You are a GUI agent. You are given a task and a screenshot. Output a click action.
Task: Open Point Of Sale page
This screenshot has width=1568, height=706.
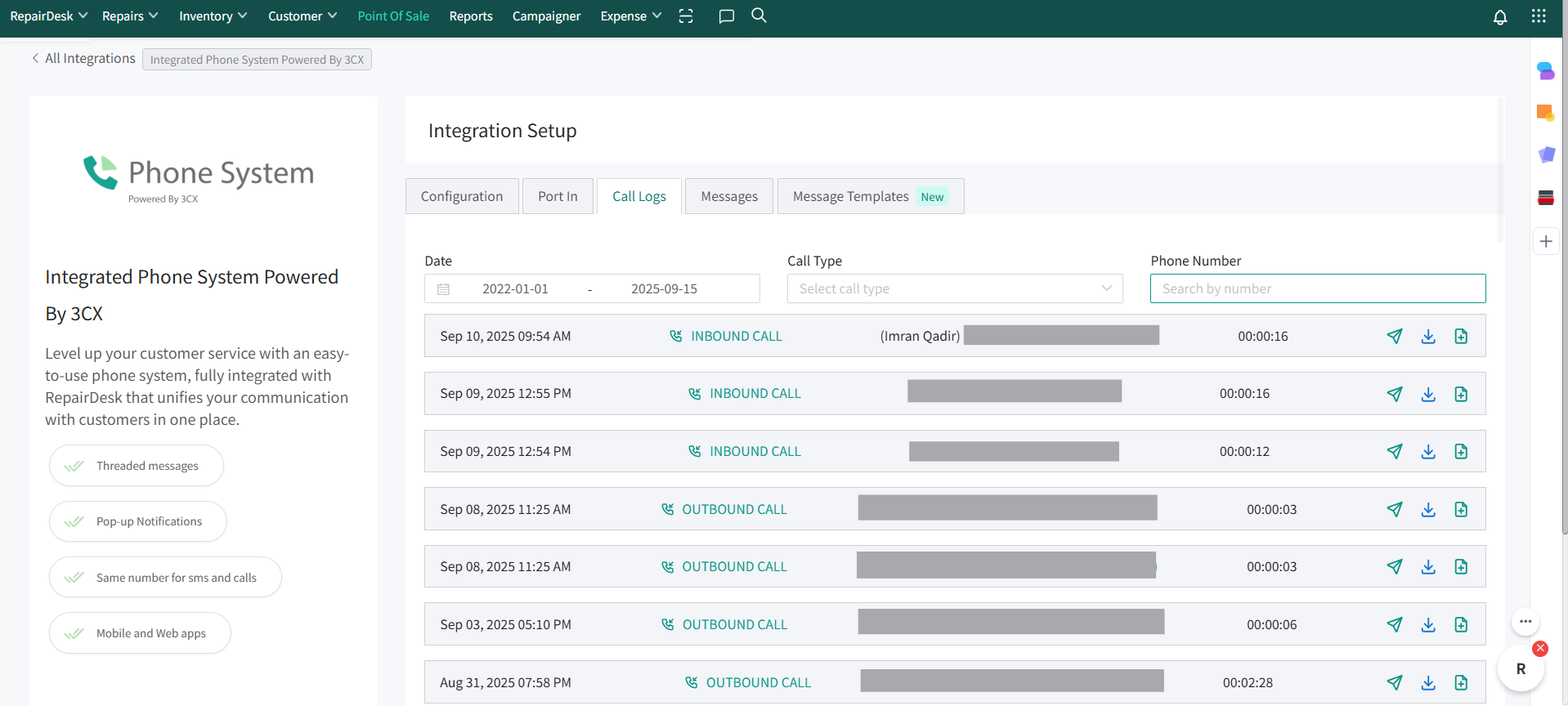393,16
